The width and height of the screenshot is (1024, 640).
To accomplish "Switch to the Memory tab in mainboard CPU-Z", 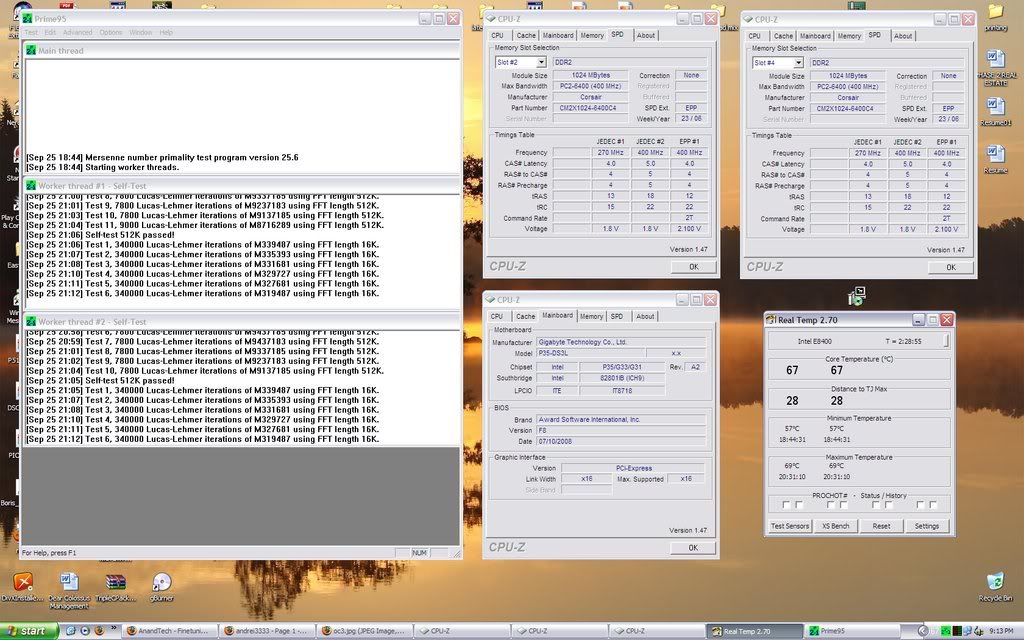I will [x=592, y=316].
